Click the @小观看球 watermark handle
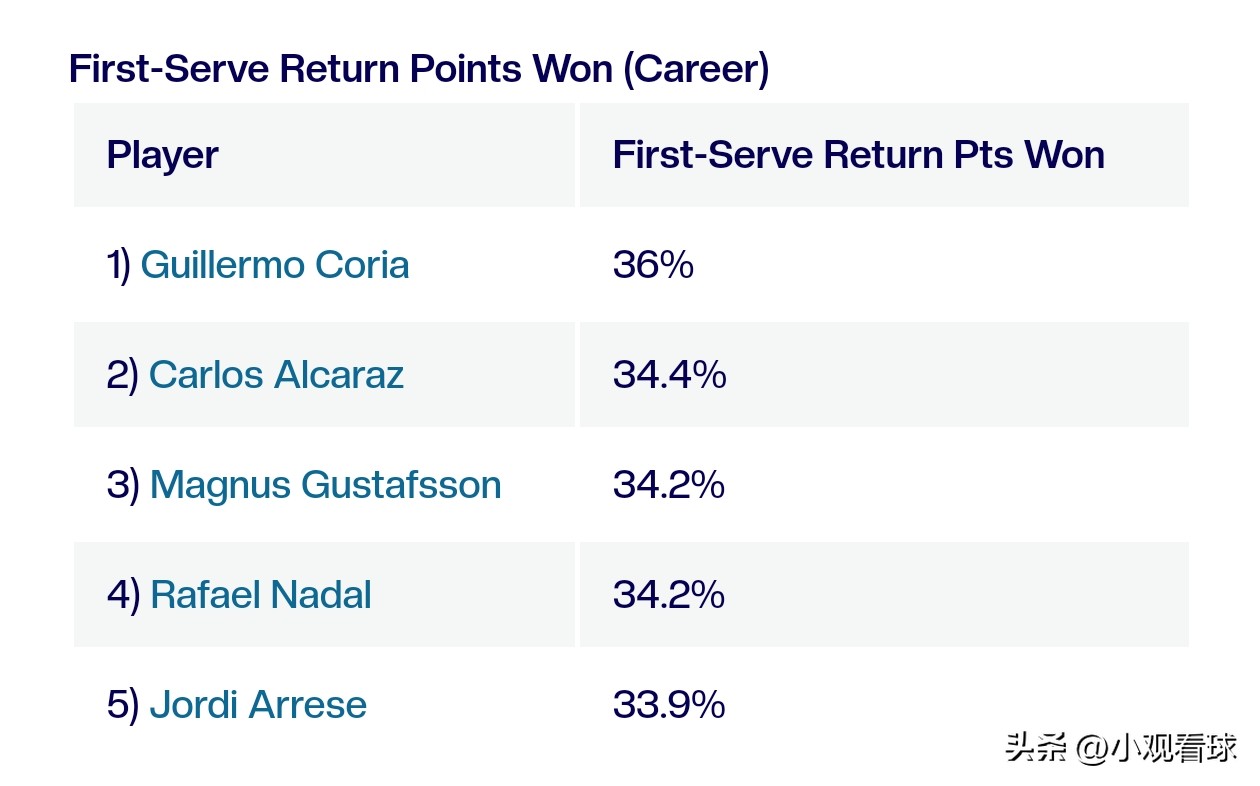The width and height of the screenshot is (1260, 786). point(1157,748)
